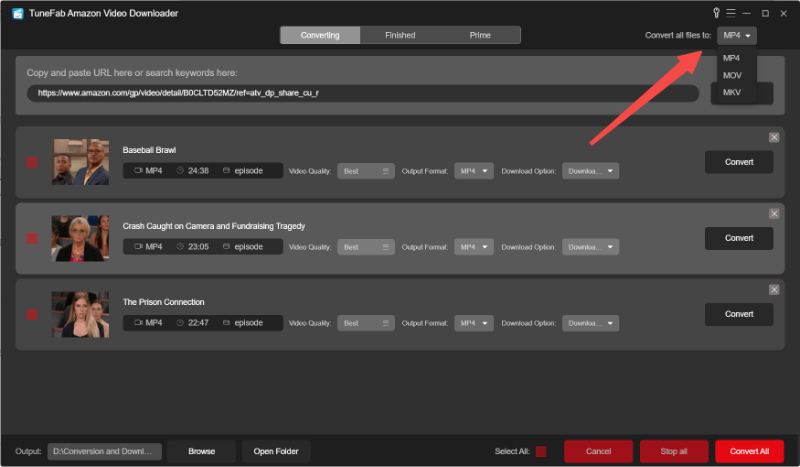Viewport: 800px width, 467px height.
Task: Click the camera icon beside Baseball Brawl MP4
Action: (138, 170)
